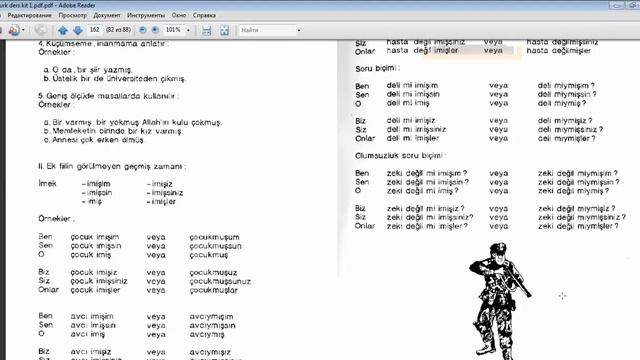
Task: Click the Найти search field
Action: (267, 30)
